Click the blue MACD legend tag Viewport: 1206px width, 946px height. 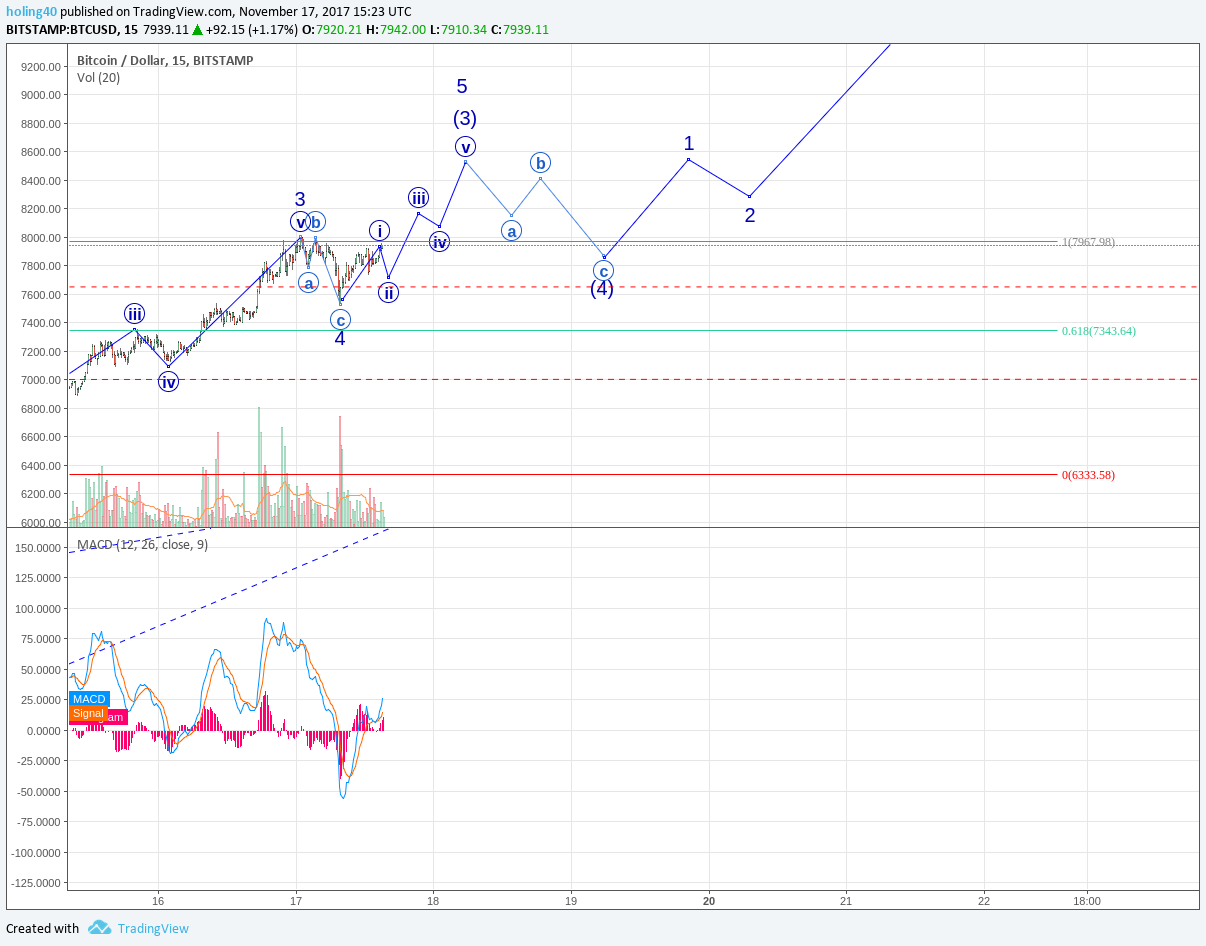[x=89, y=699]
